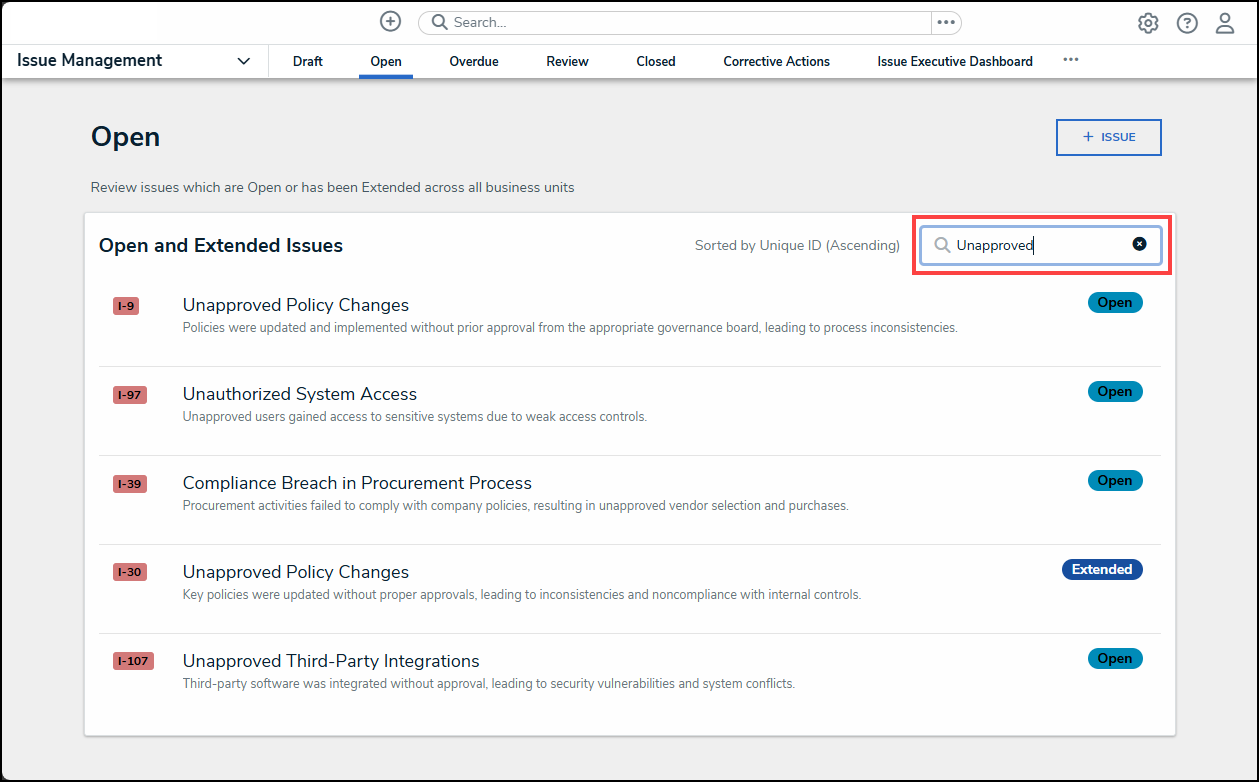The image size is (1259, 782).
Task: Open the help question mark icon
Action: [x=1187, y=23]
